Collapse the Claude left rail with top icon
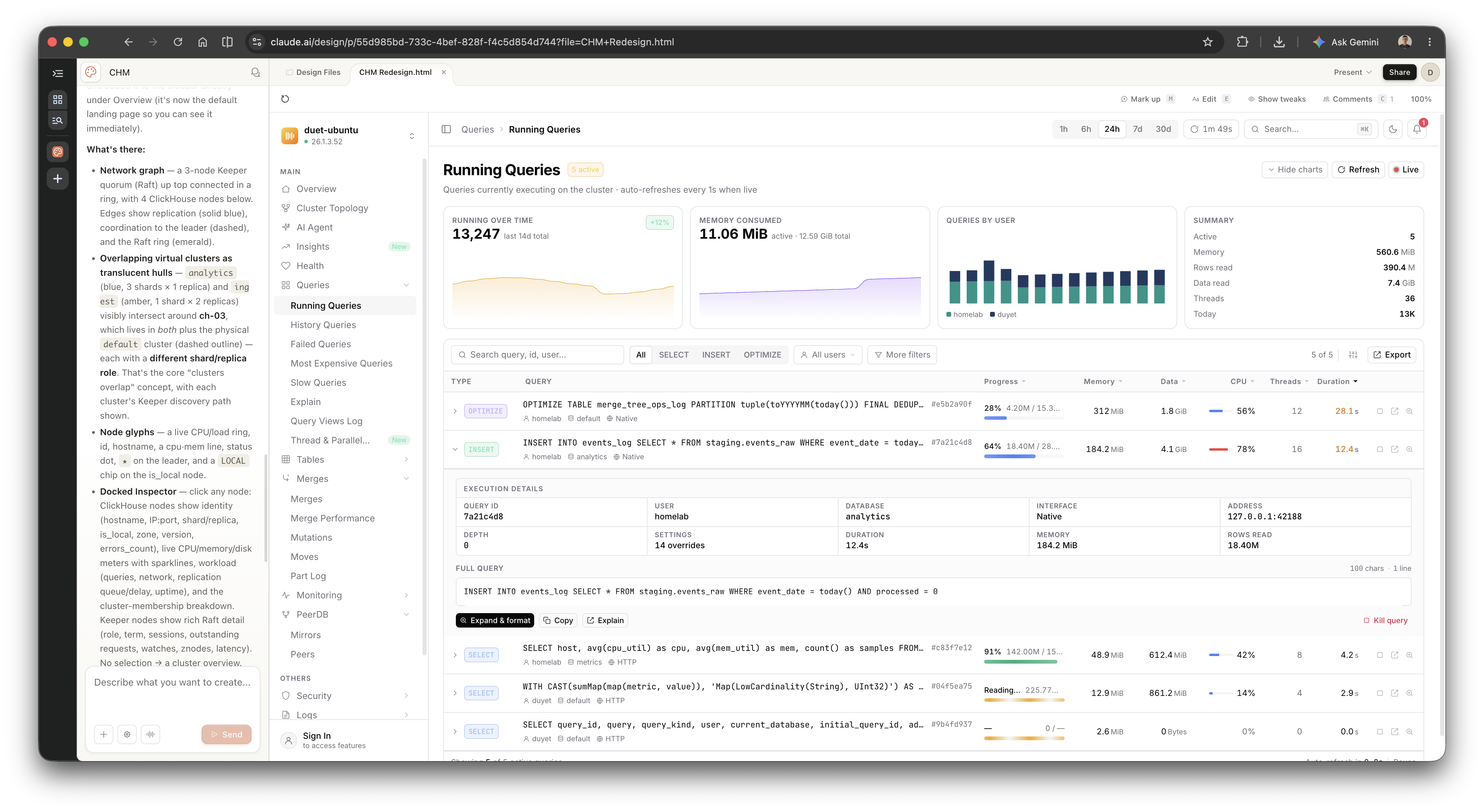The image size is (1484, 812). pyautogui.click(x=58, y=73)
